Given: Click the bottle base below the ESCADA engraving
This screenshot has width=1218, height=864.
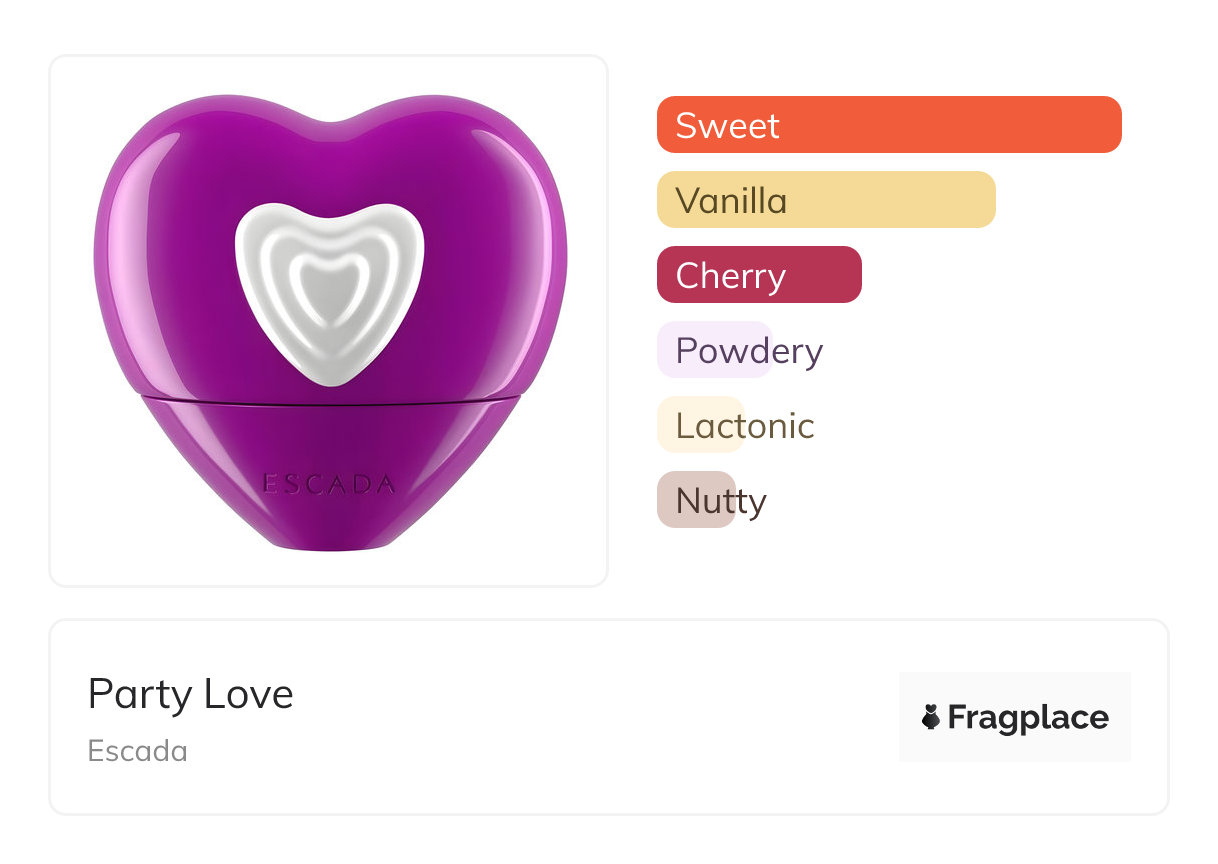Looking at the screenshot, I should pos(329,527).
